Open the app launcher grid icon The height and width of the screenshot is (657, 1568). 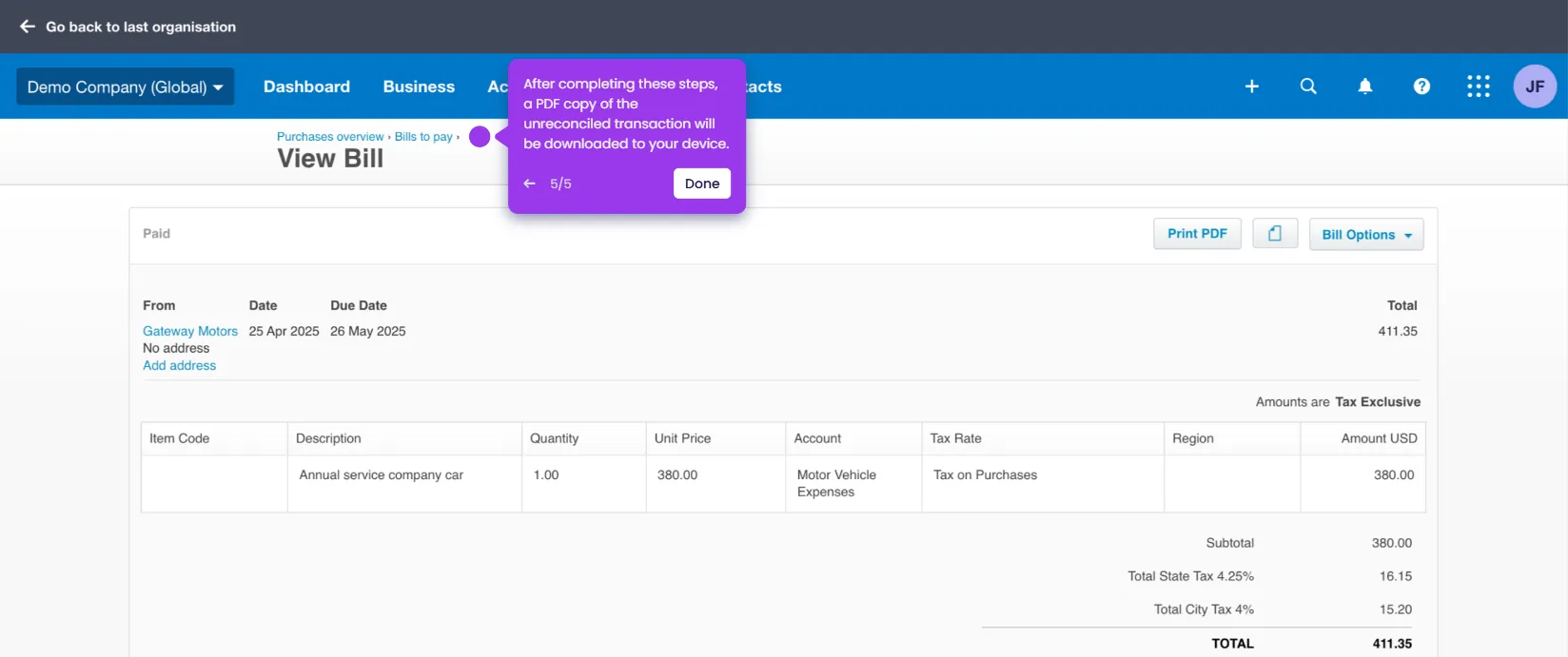[1479, 87]
